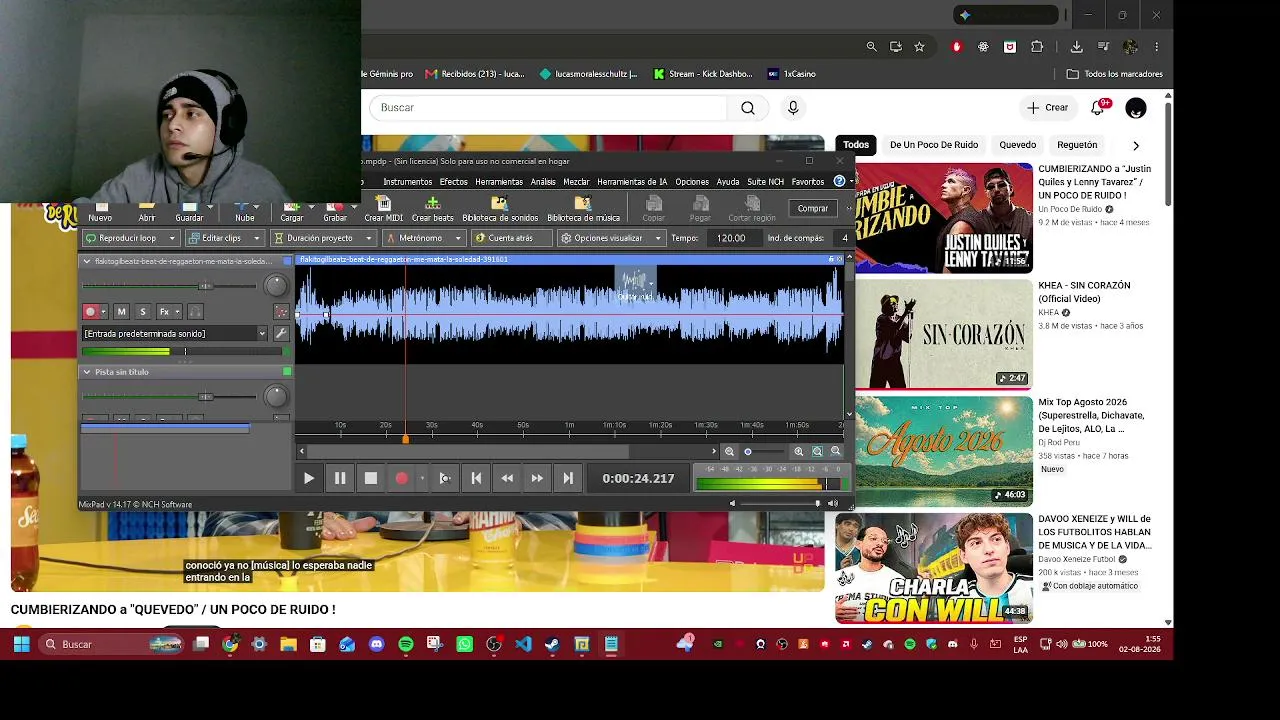Open the Crear beats tool
1280x720 pixels.
click(x=432, y=209)
